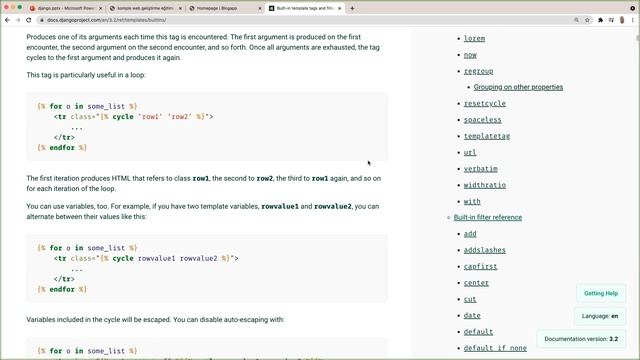Open the regroup tag link
This screenshot has height=360, width=640.
478,71
